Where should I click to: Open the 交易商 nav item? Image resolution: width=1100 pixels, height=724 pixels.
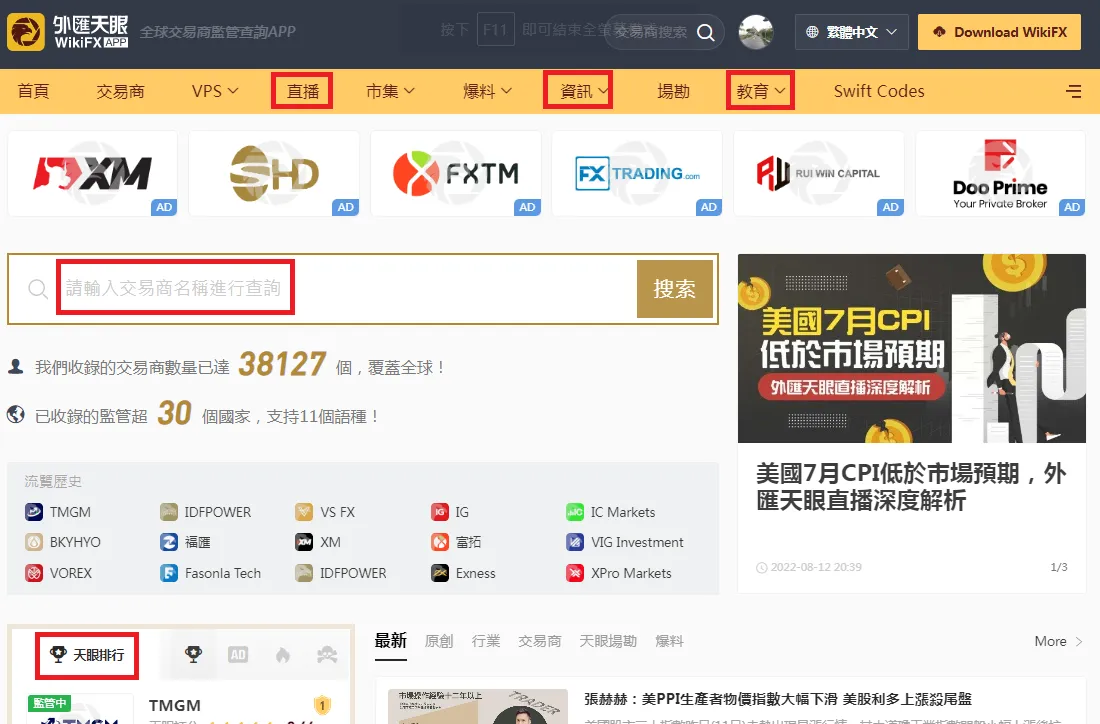120,91
